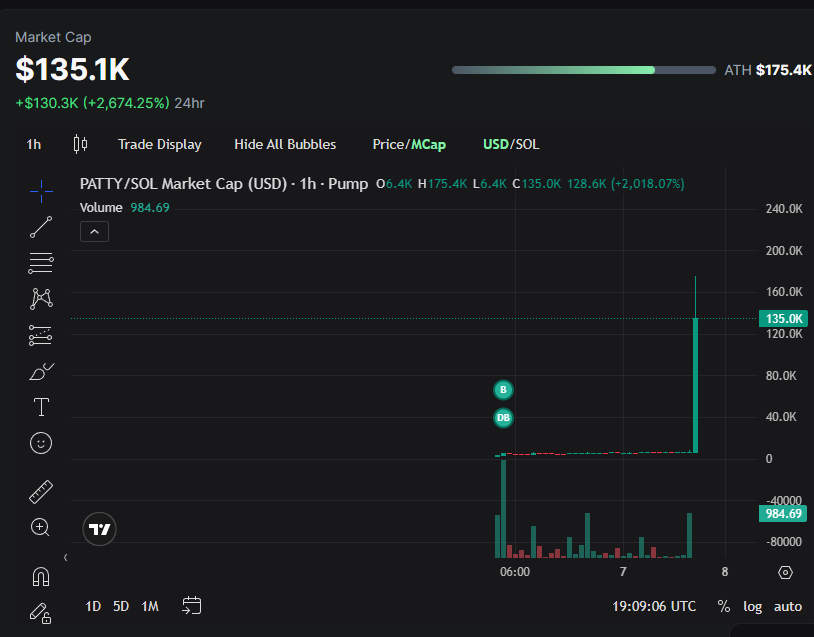Switch USD/SOL currency toggle
This screenshot has height=637, width=814.
[x=511, y=144]
